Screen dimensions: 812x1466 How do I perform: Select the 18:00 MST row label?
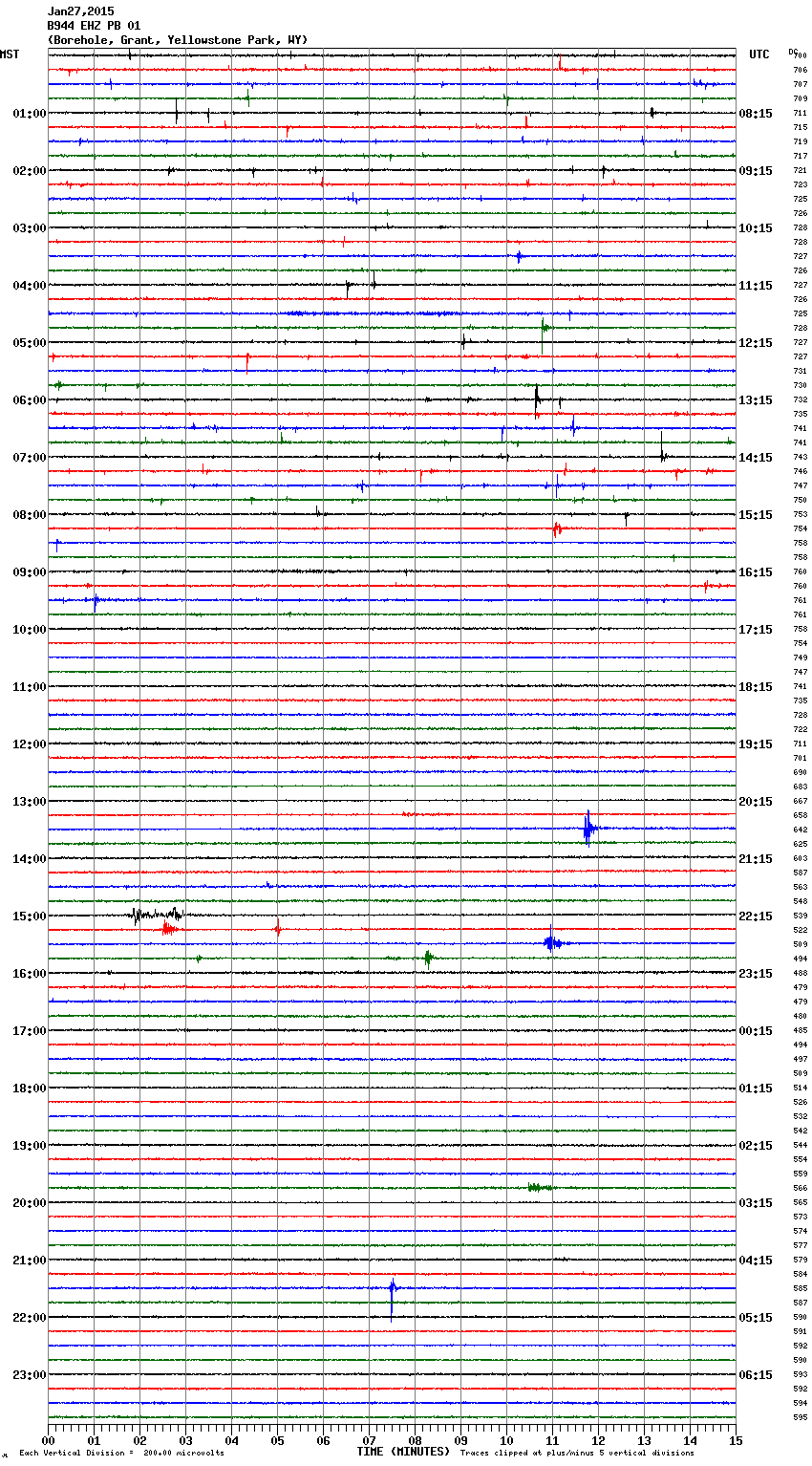[29, 1089]
